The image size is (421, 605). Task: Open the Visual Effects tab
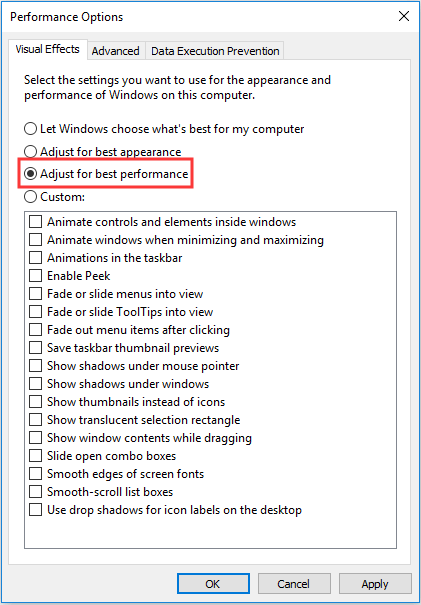(47, 49)
